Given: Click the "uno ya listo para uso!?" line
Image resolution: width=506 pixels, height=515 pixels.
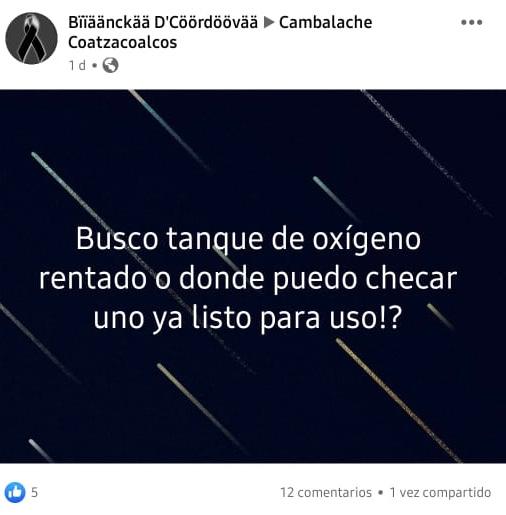Looking at the screenshot, I should pos(247,318).
